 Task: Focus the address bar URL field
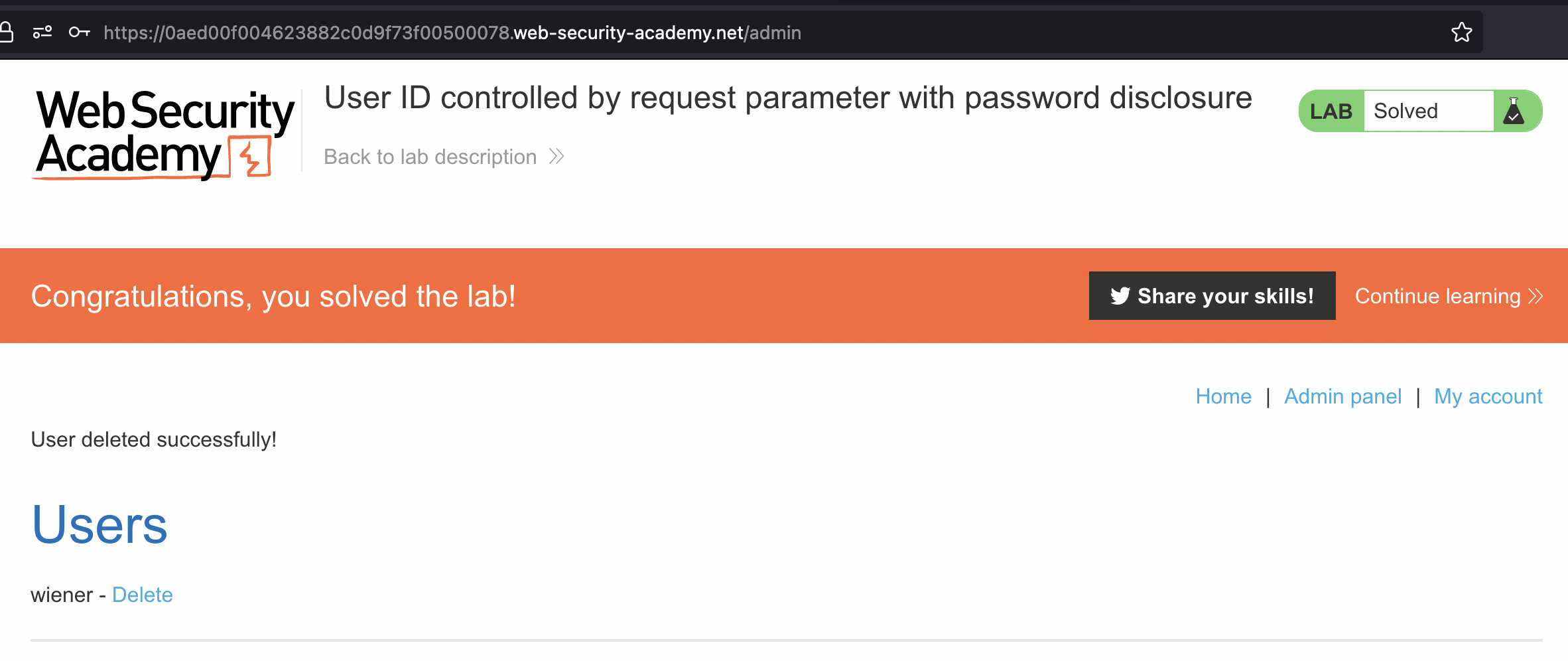(x=452, y=33)
